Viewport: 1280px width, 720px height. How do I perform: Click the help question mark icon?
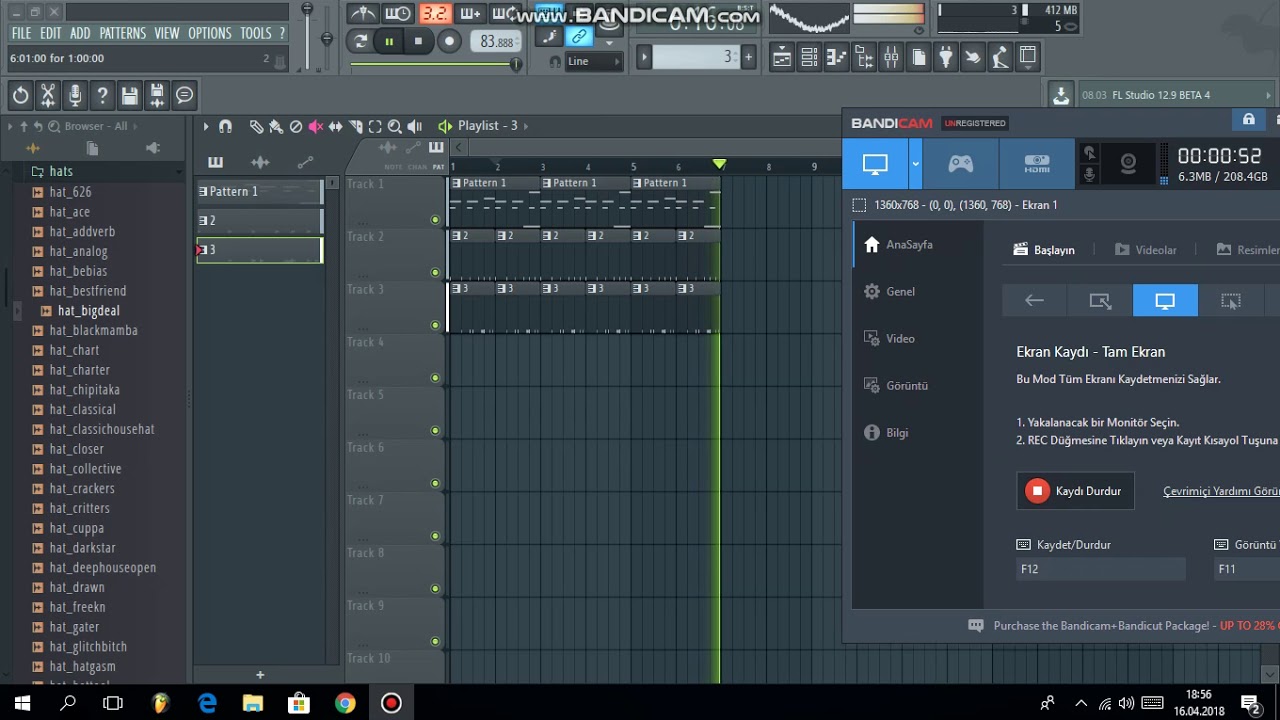coord(102,95)
